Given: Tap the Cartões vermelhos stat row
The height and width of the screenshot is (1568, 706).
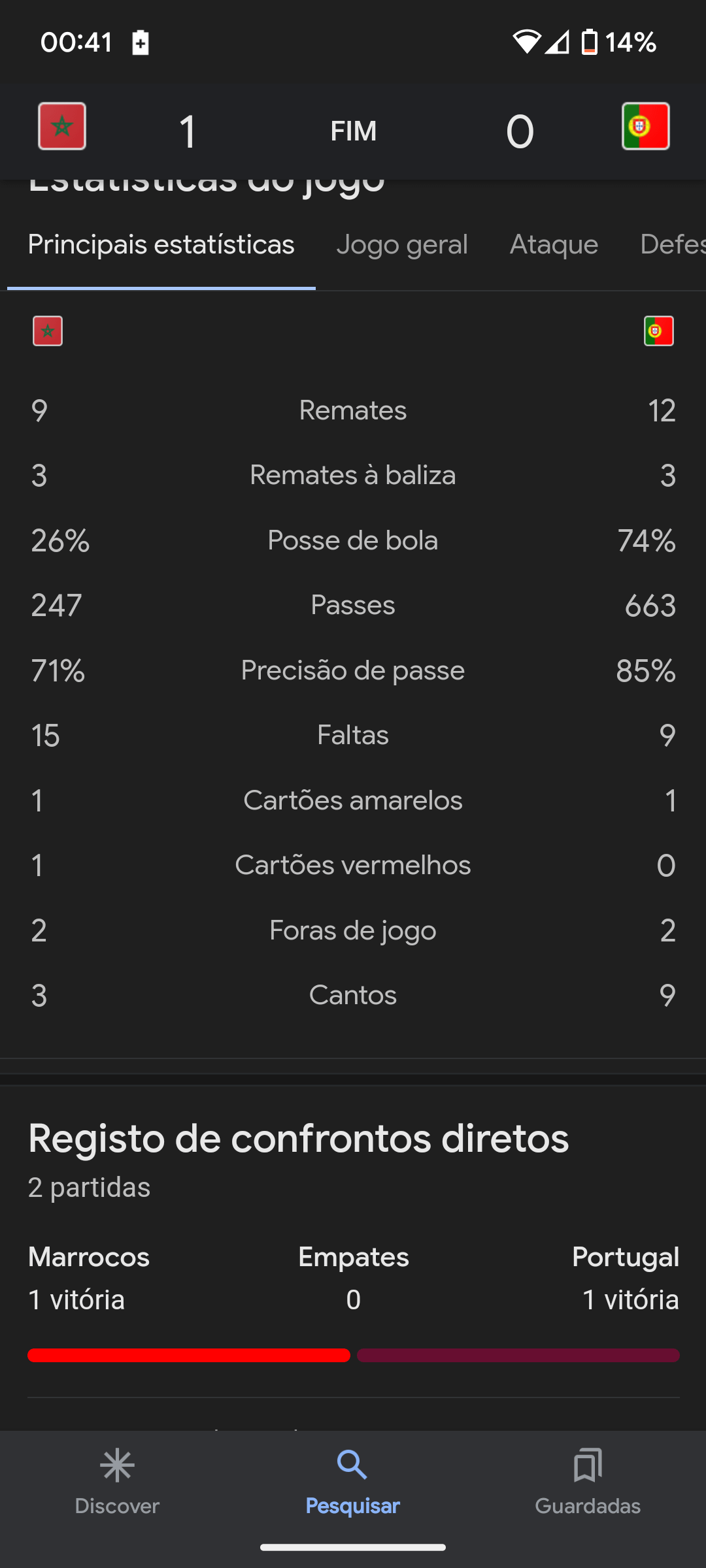Looking at the screenshot, I should pyautogui.click(x=353, y=866).
